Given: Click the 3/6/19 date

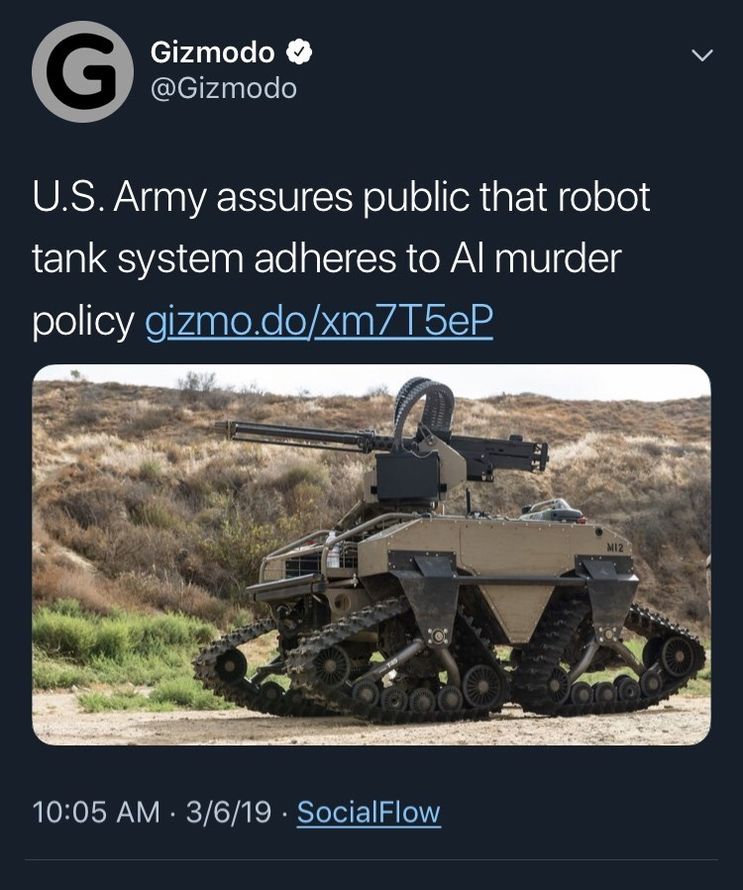Looking at the screenshot, I should pyautogui.click(x=229, y=812).
